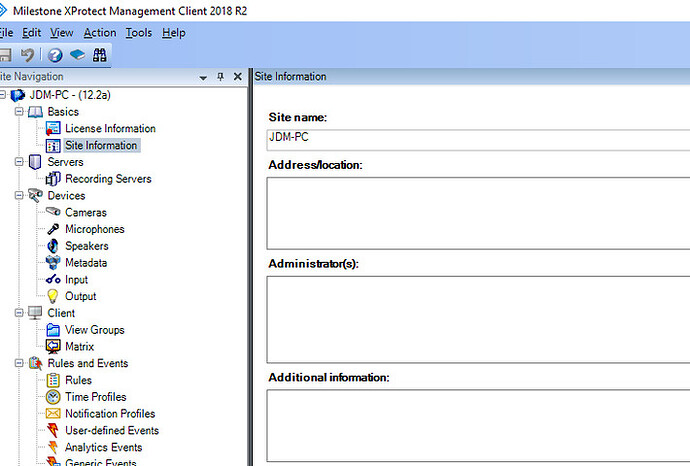Click the Recording Servers icon

[x=53, y=179]
